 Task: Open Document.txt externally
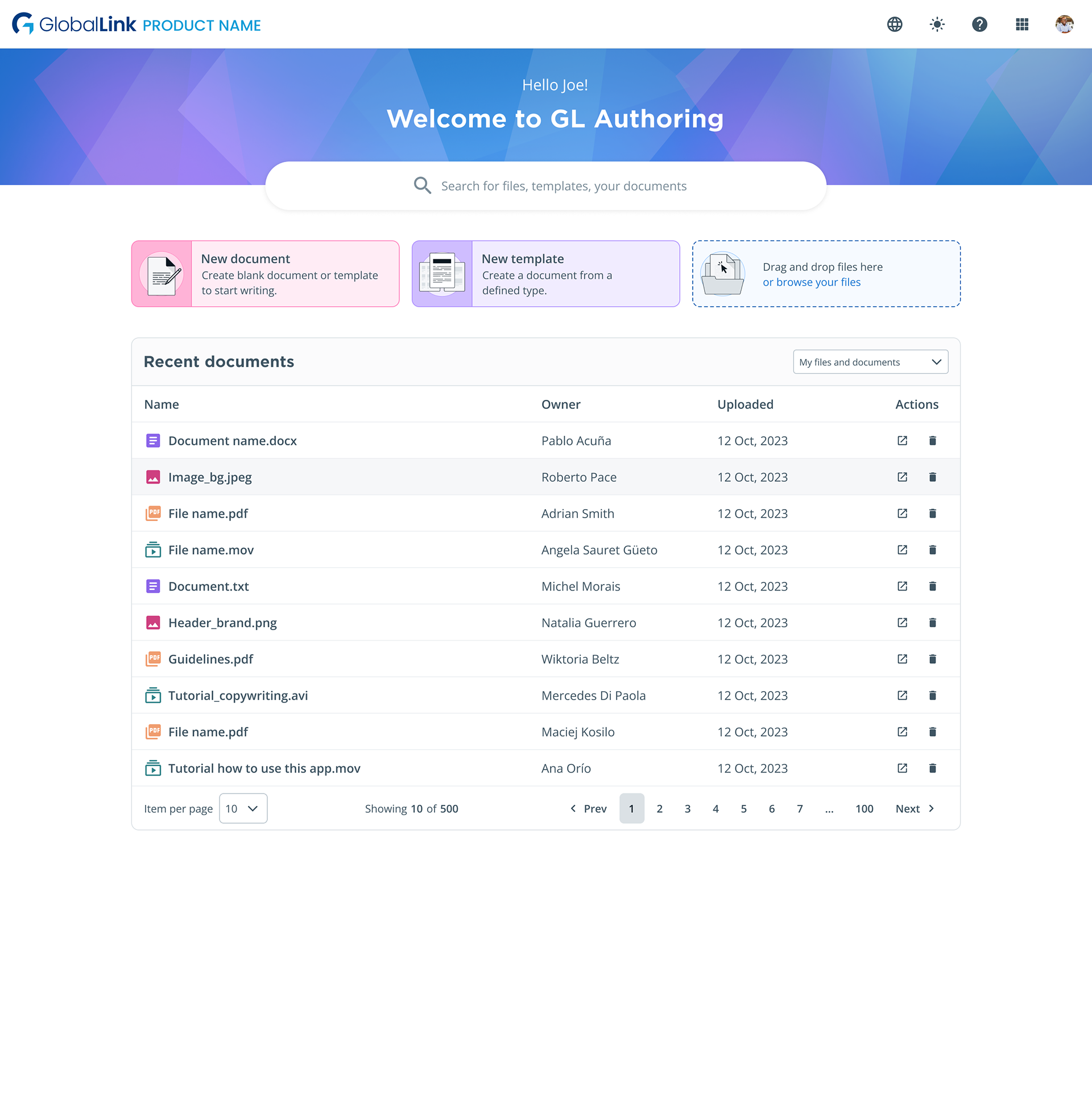902,586
